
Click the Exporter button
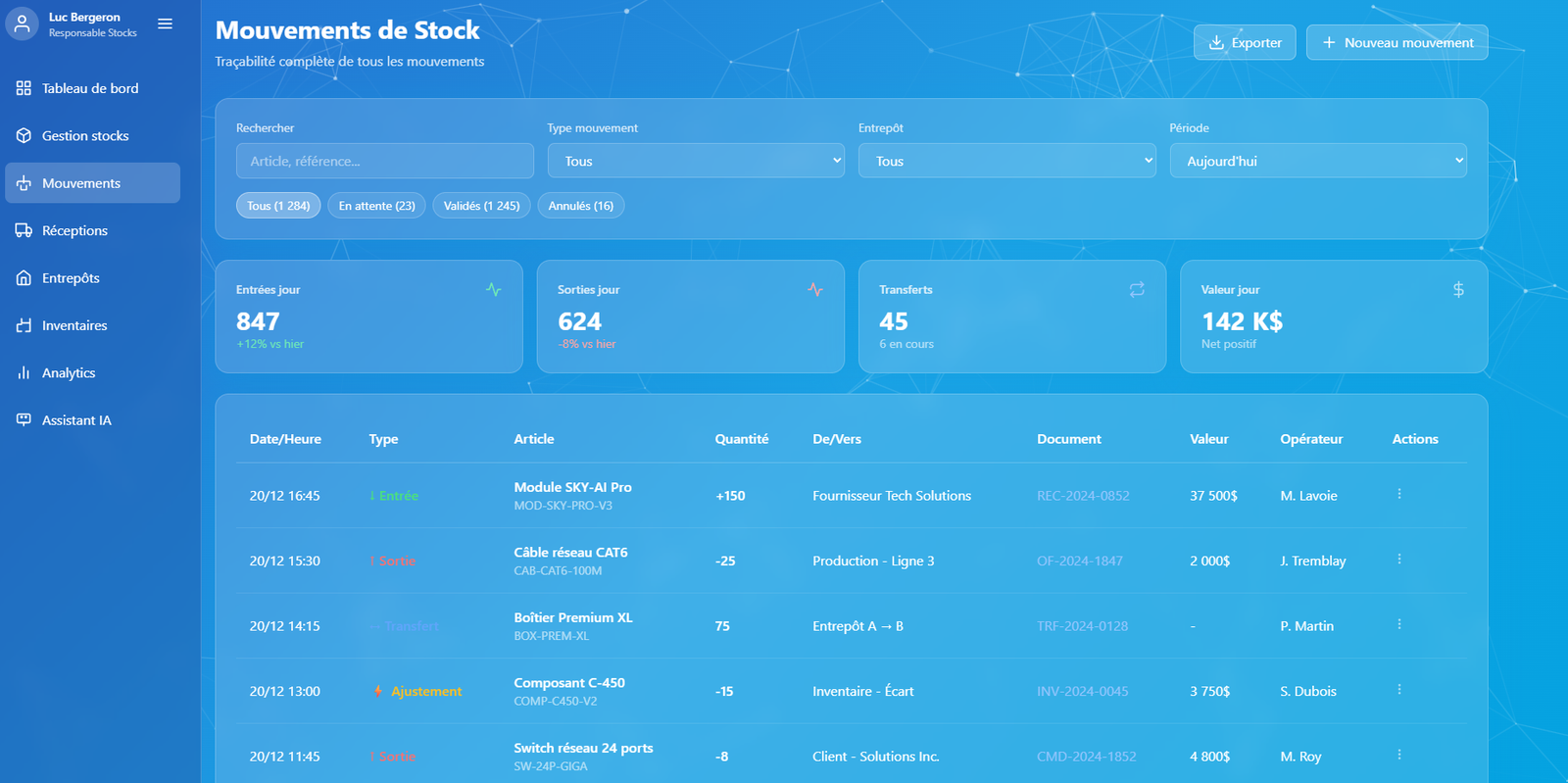coord(1244,42)
